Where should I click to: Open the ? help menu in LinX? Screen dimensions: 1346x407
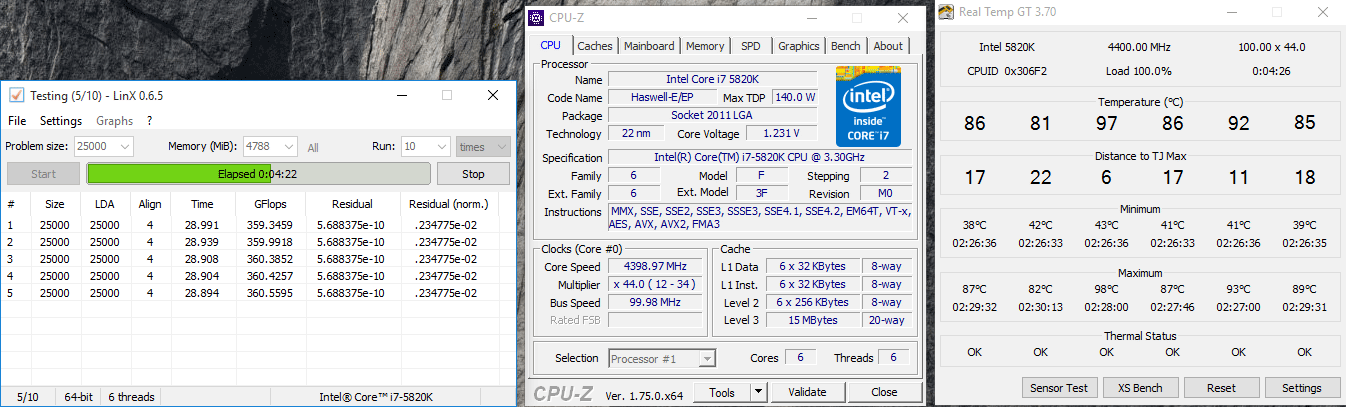tap(149, 121)
